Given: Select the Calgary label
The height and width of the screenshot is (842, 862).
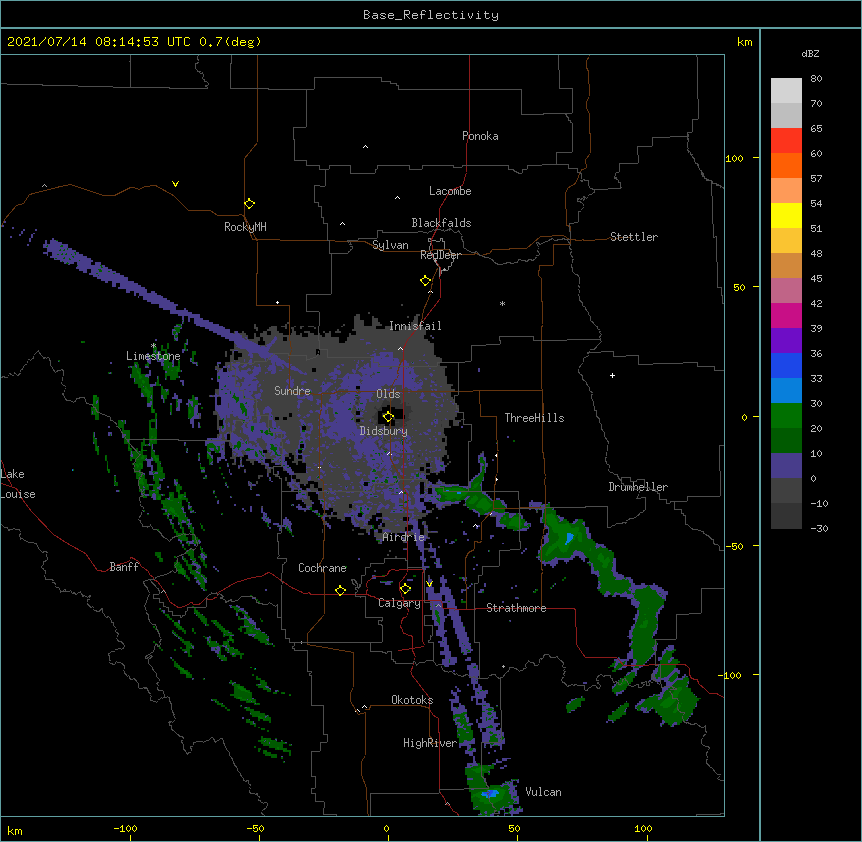Looking at the screenshot, I should pyautogui.click(x=399, y=603).
